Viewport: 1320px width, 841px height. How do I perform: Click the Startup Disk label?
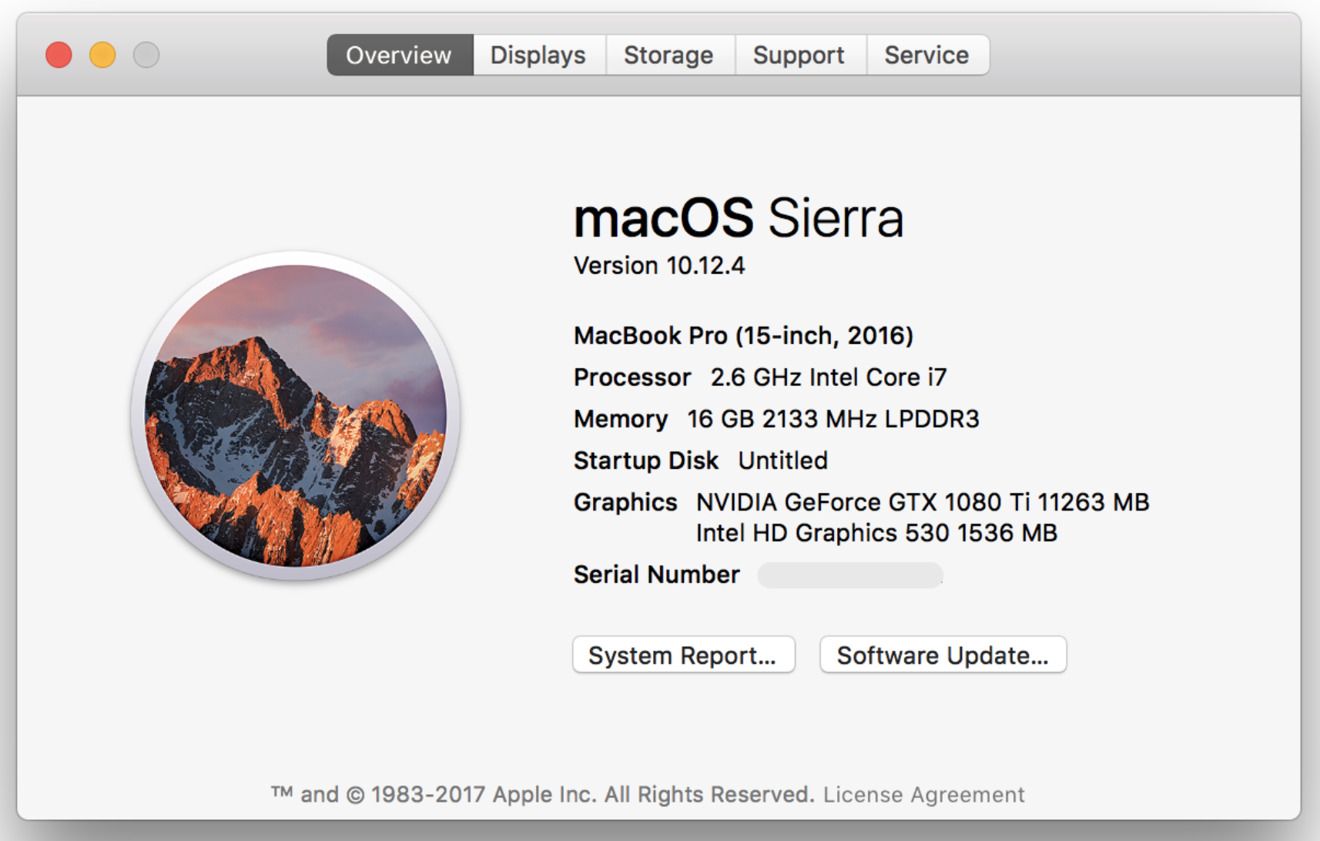[646, 461]
